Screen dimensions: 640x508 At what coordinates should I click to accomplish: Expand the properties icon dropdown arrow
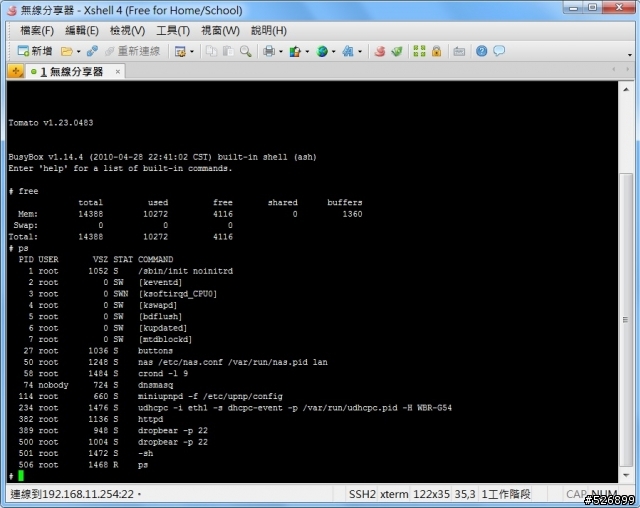[192, 51]
